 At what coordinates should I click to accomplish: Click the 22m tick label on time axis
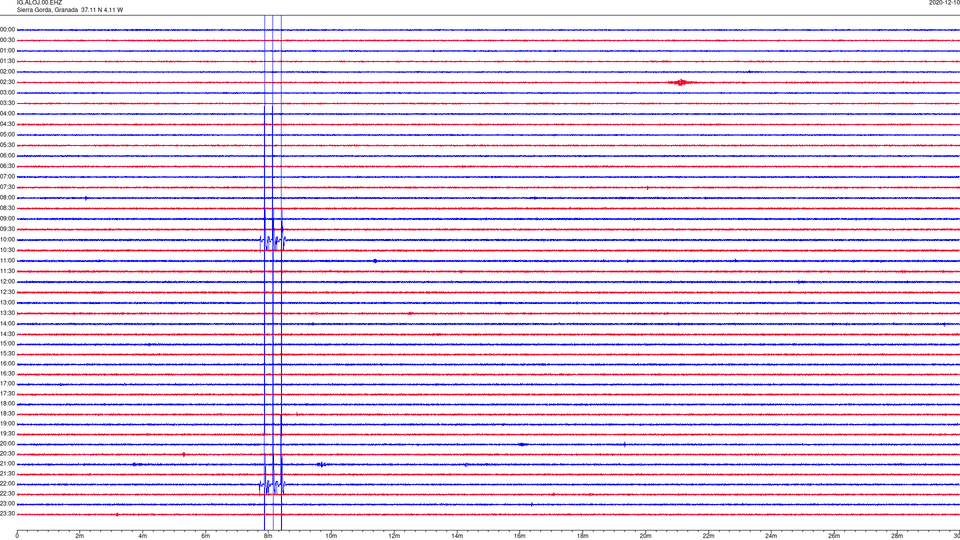708,536
